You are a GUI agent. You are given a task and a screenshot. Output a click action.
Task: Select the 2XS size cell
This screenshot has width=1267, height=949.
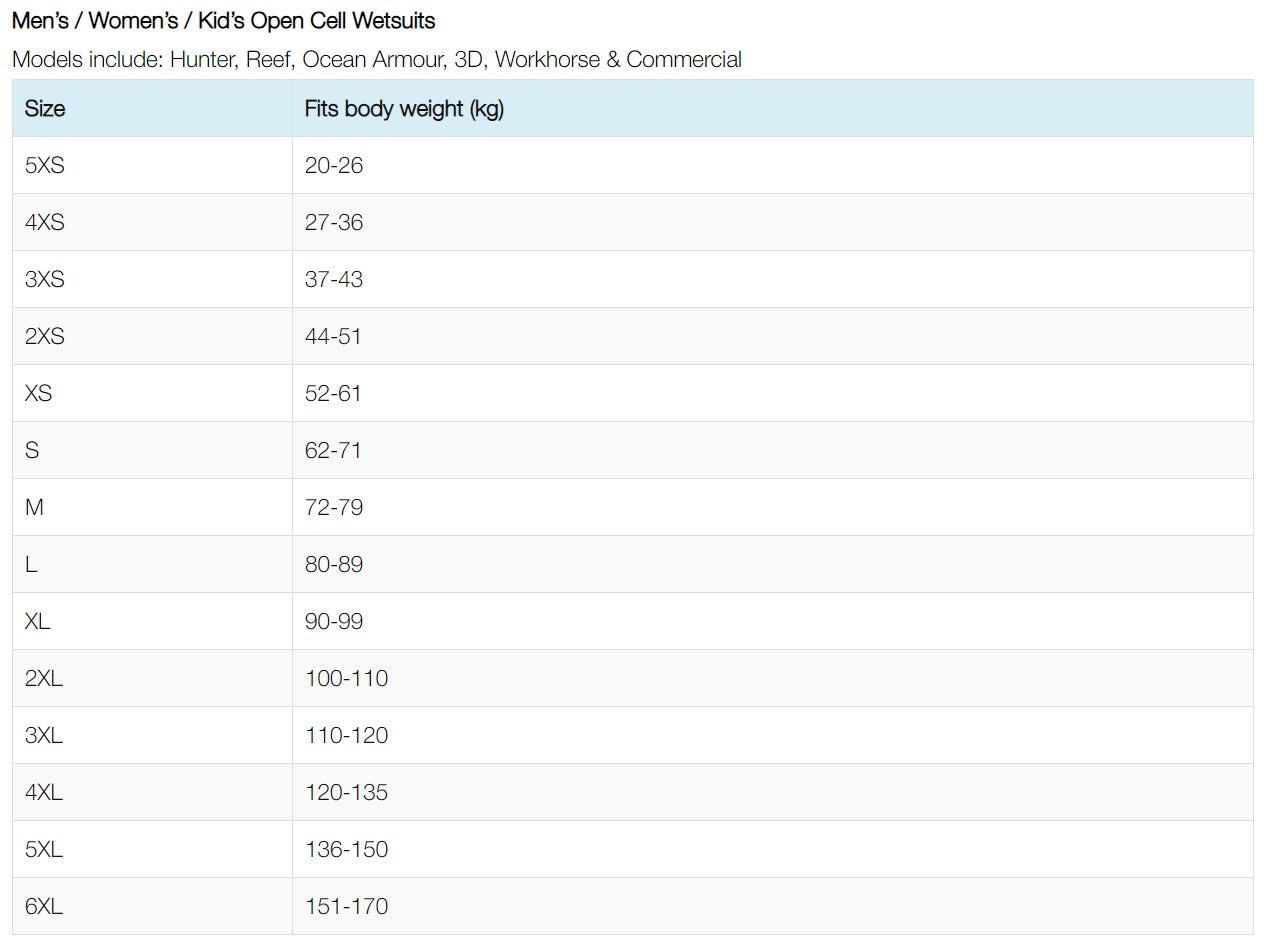45,337
